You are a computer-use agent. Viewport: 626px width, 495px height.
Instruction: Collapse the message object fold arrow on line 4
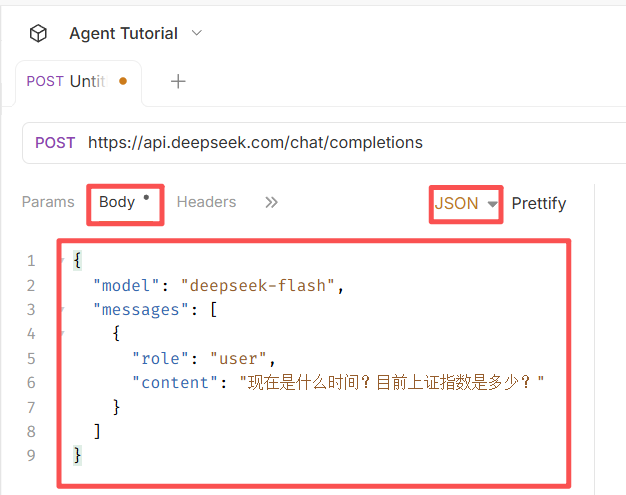(x=62, y=333)
